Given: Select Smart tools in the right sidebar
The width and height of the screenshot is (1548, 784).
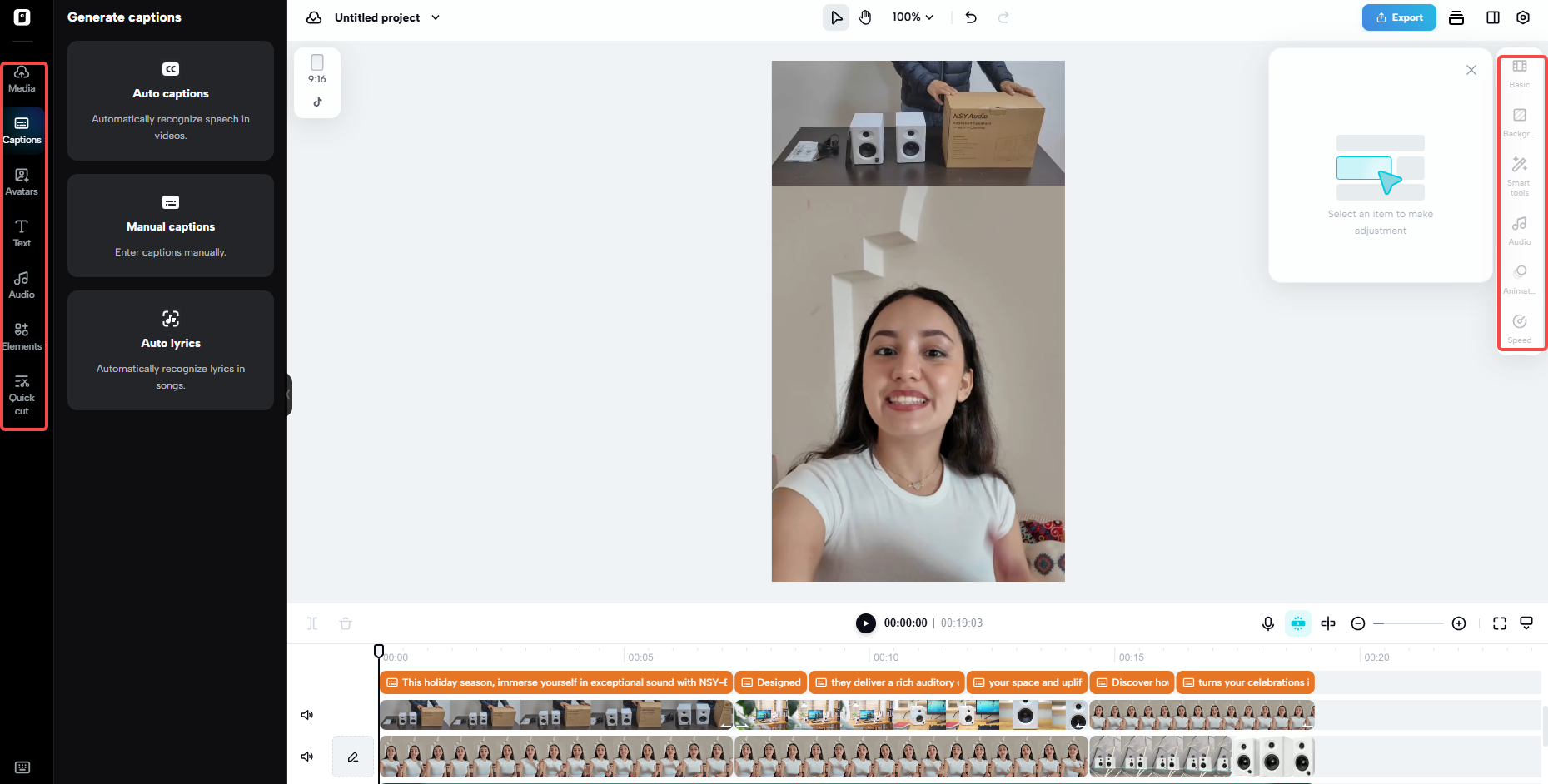Looking at the screenshot, I should tap(1519, 175).
